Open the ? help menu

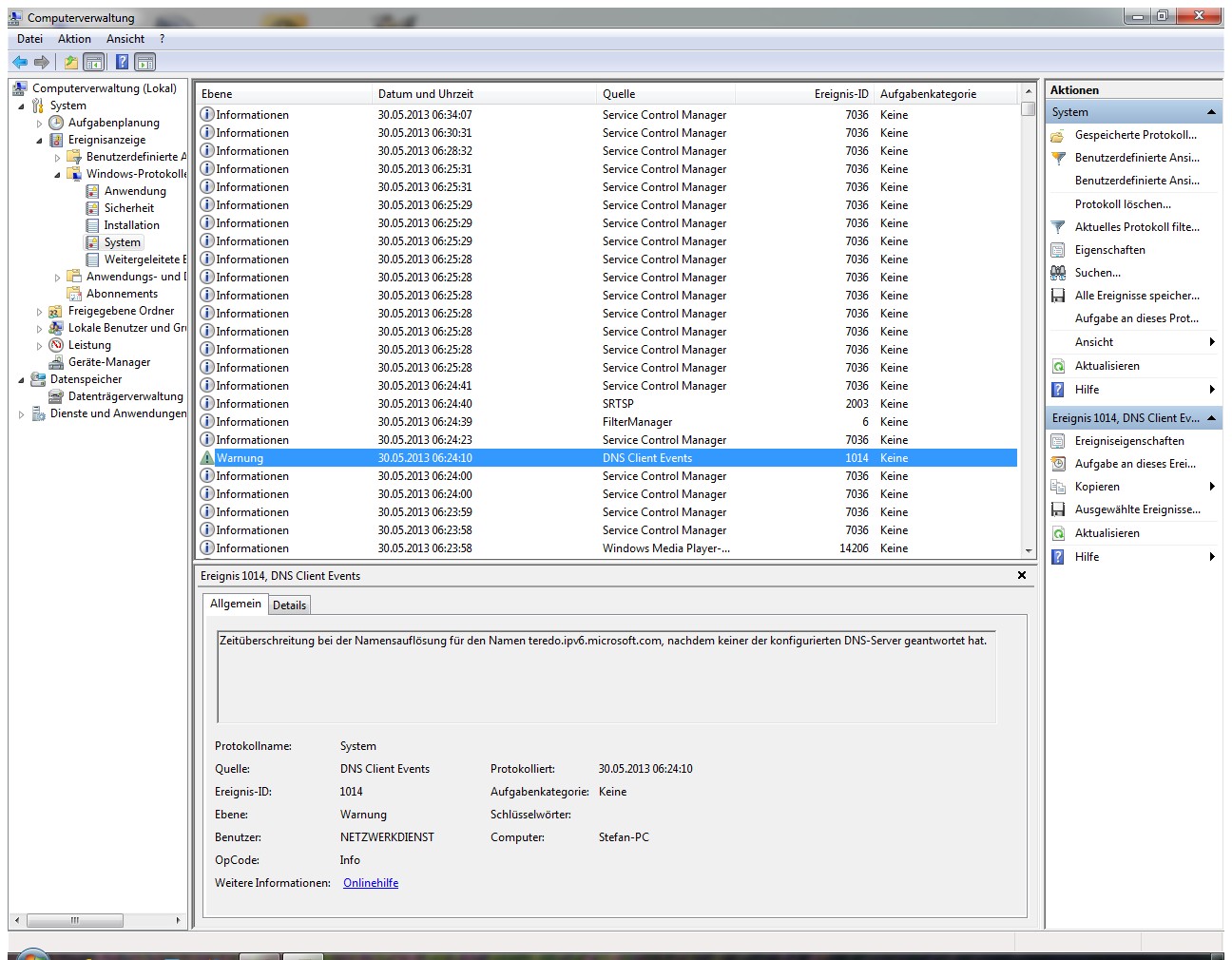click(x=162, y=39)
